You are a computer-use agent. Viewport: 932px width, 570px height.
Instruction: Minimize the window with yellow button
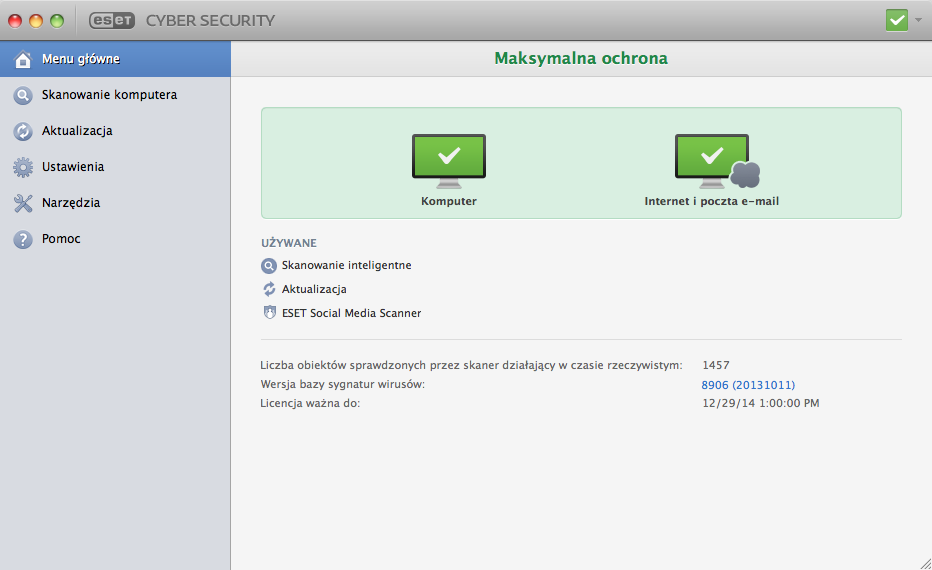36,21
